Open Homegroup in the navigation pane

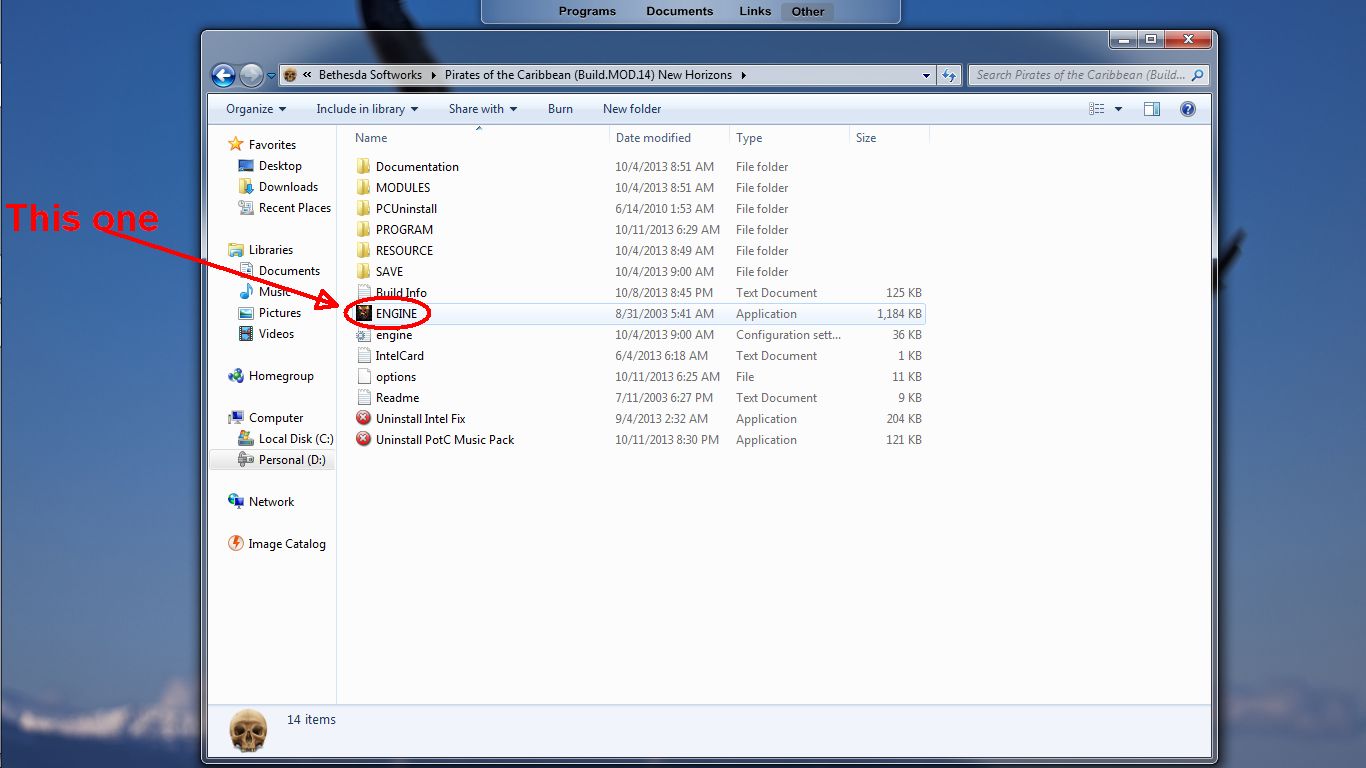[271, 376]
